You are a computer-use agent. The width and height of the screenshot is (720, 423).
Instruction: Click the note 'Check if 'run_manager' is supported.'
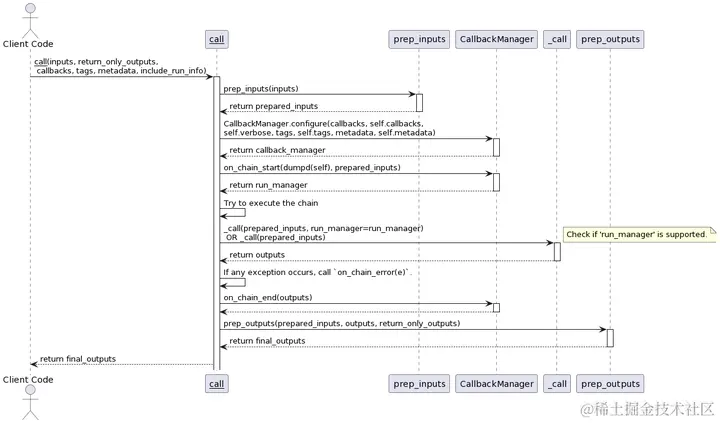[639, 234]
